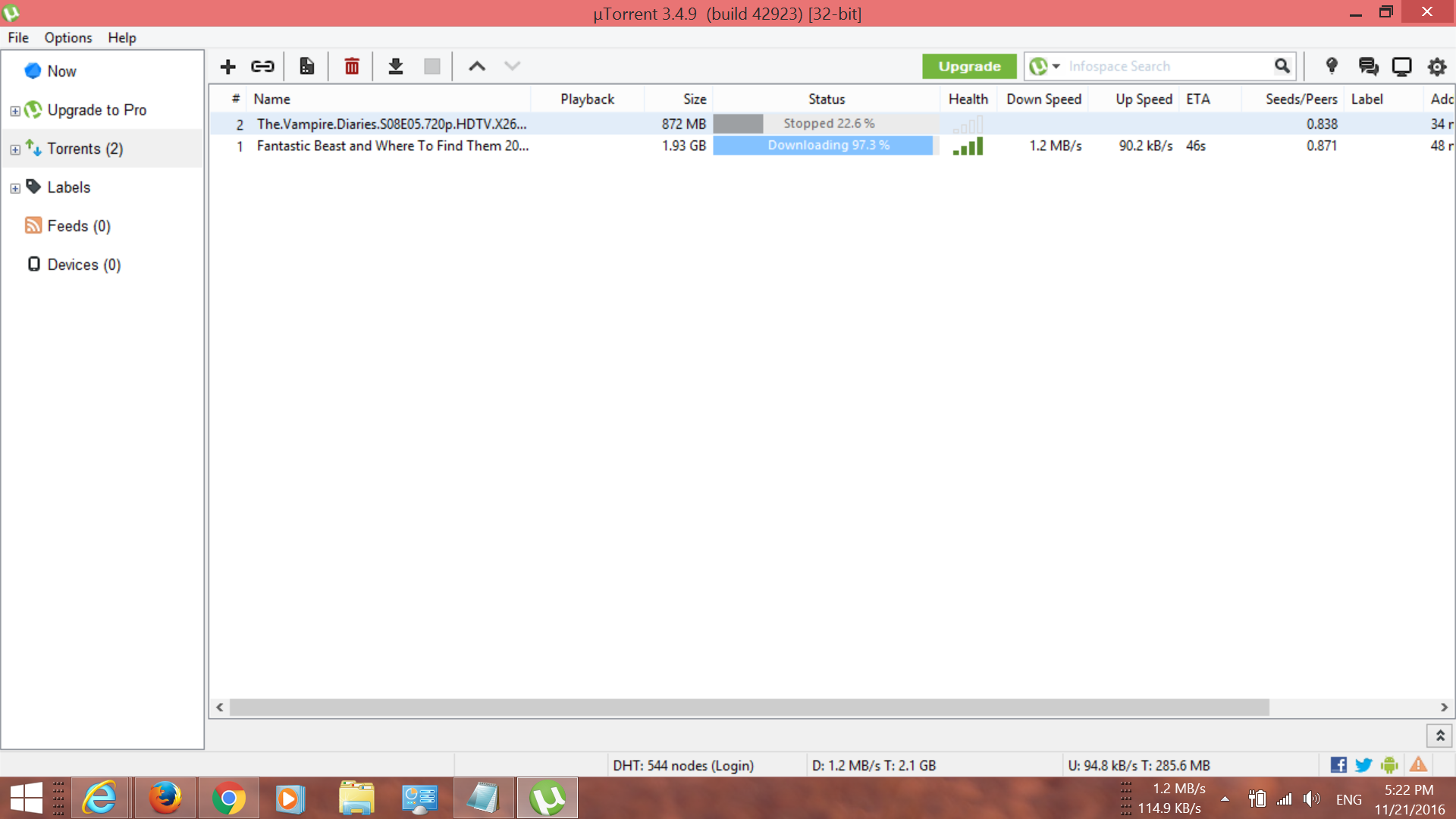Click the green Upgrade button
The image size is (1456, 819).
click(969, 67)
